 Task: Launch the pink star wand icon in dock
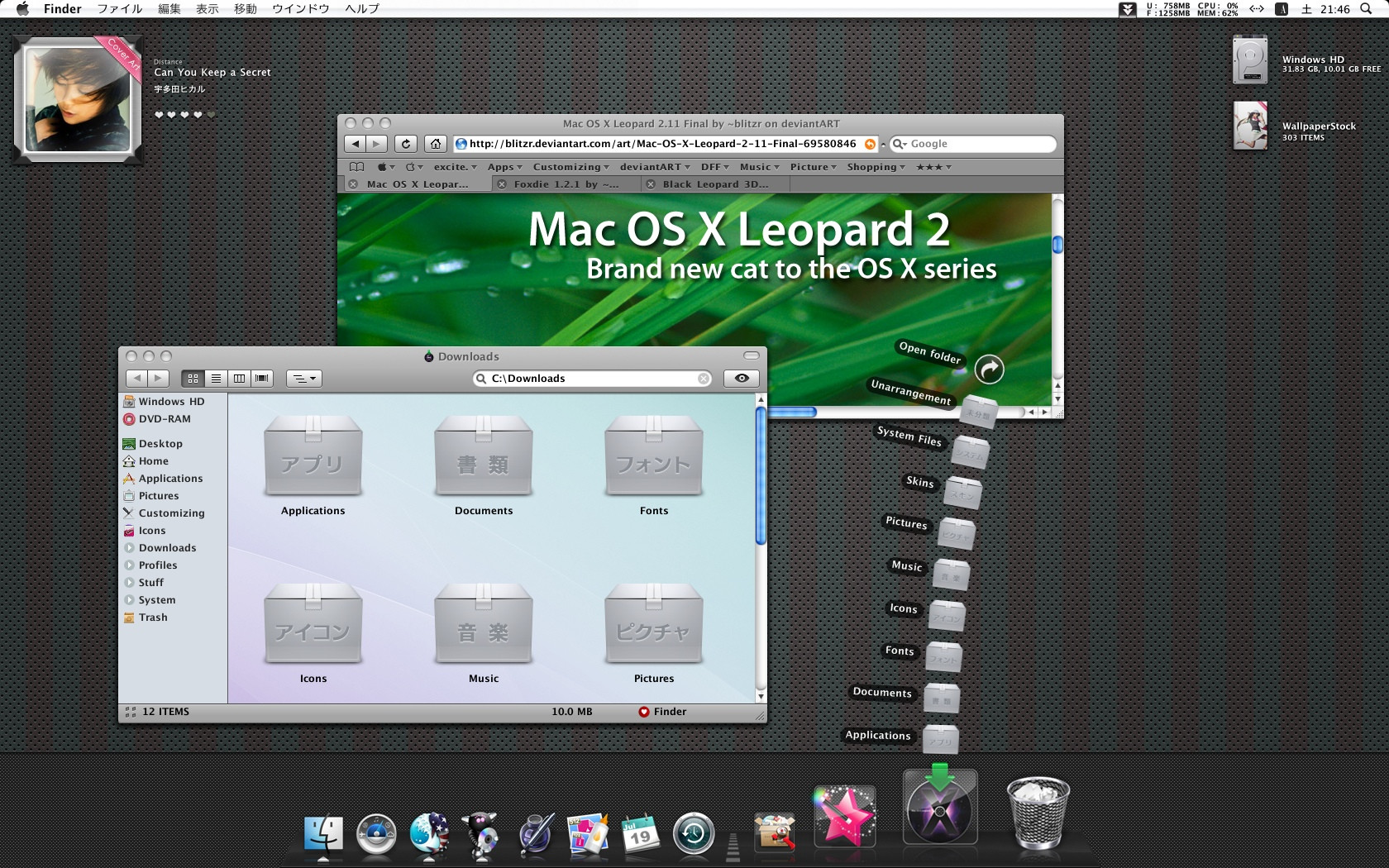click(x=844, y=816)
